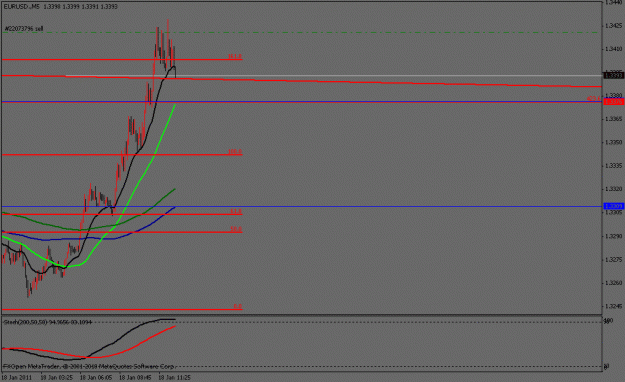Click the blue price tag 1.3309
Image resolution: width=625 pixels, height=382 pixels.
pyautogui.click(x=614, y=206)
